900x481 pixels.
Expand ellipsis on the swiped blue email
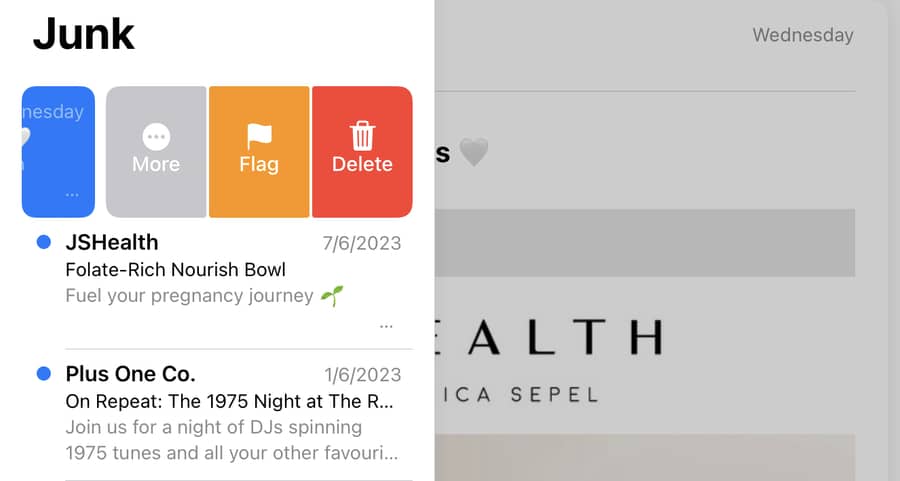coord(72,195)
